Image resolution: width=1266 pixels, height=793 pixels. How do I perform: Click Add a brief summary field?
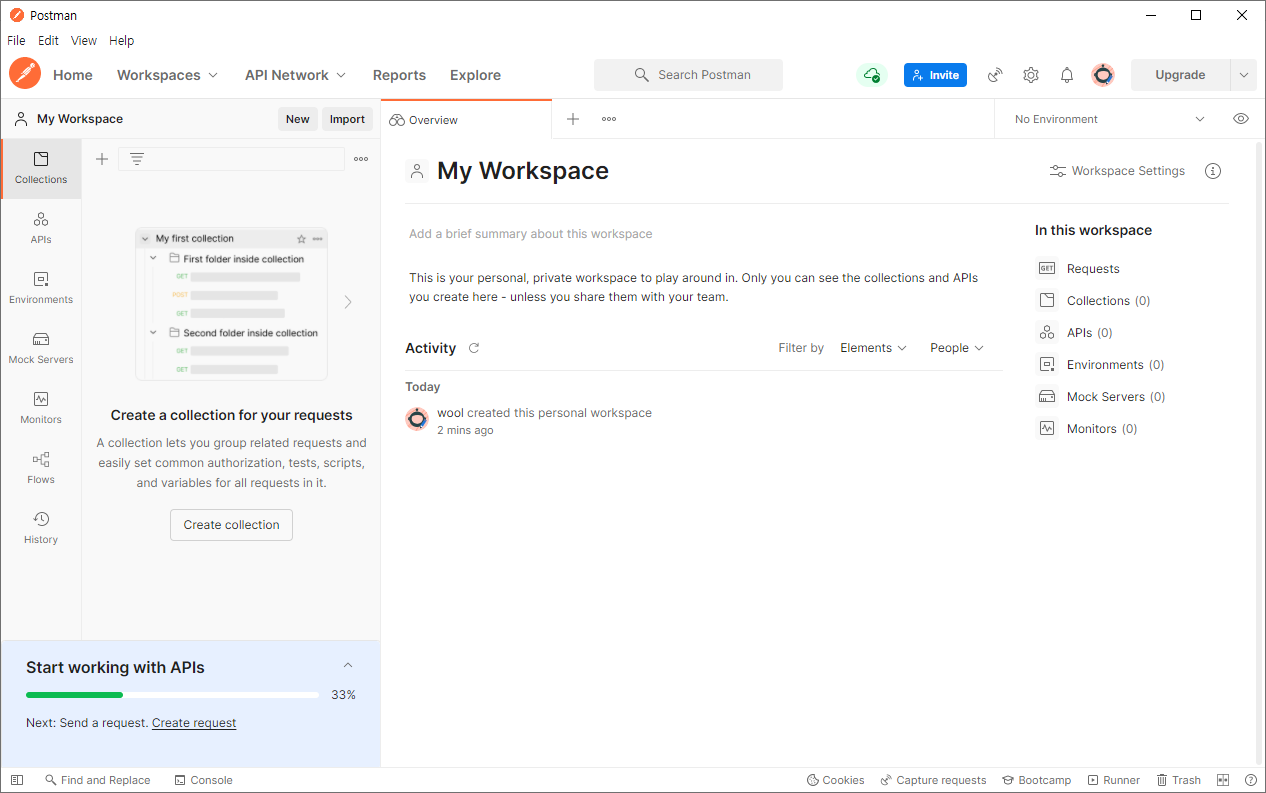[x=530, y=234]
